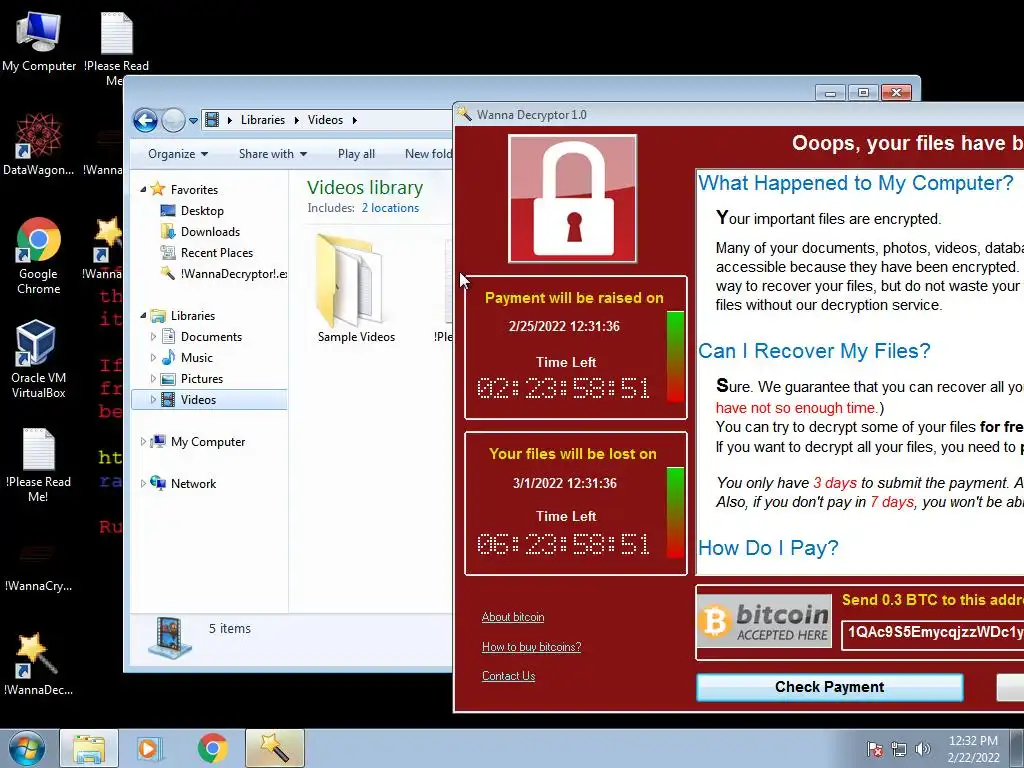
Task: Open the About bitcoin link
Action: pyautogui.click(x=513, y=617)
